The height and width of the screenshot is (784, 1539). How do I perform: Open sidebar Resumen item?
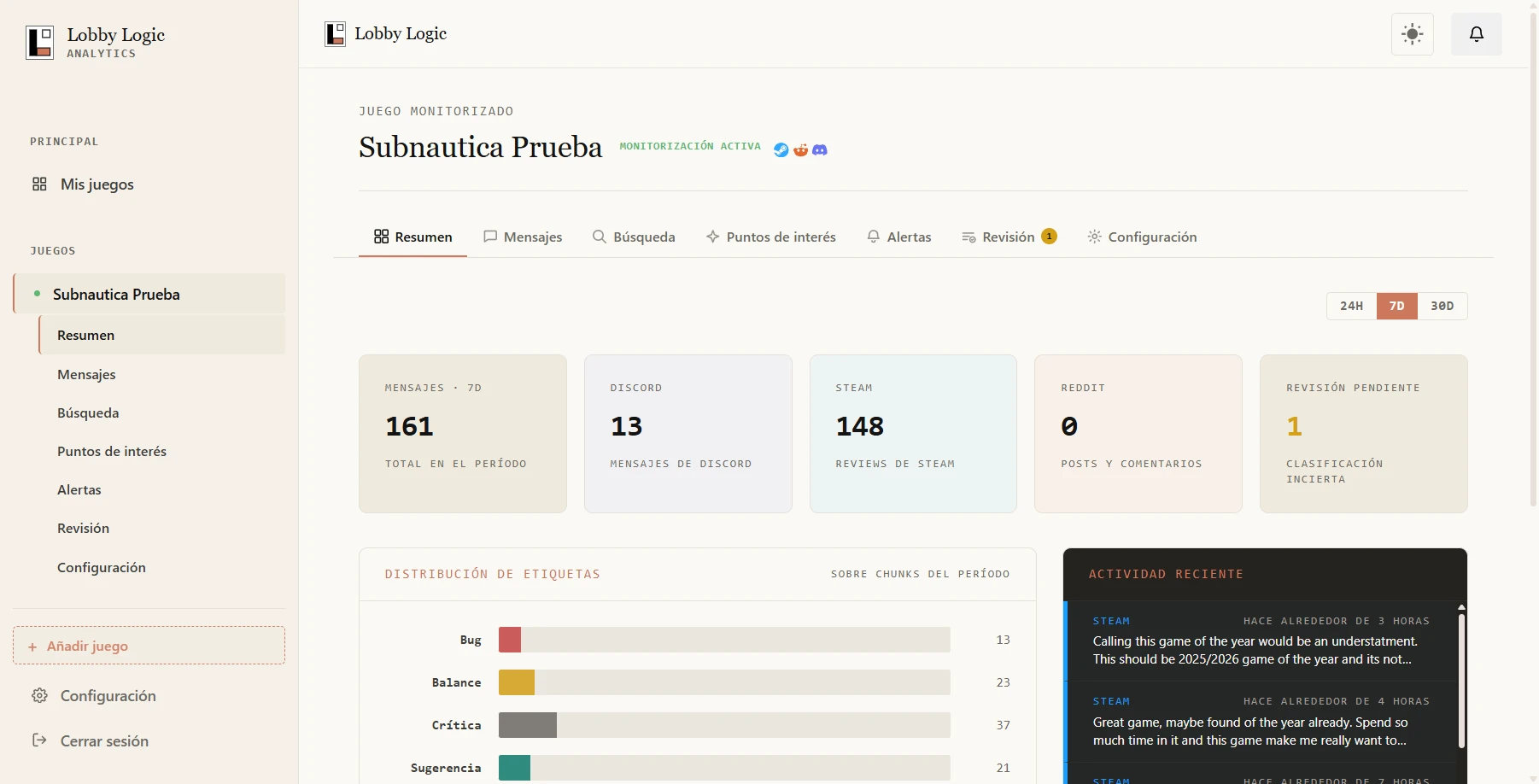click(x=162, y=335)
